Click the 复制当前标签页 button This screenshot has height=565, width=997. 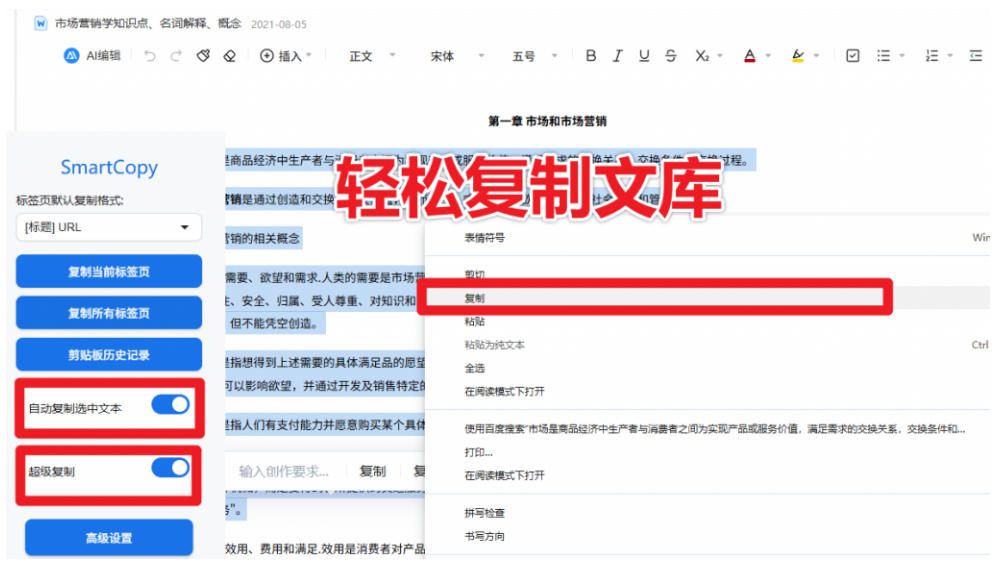(x=109, y=271)
